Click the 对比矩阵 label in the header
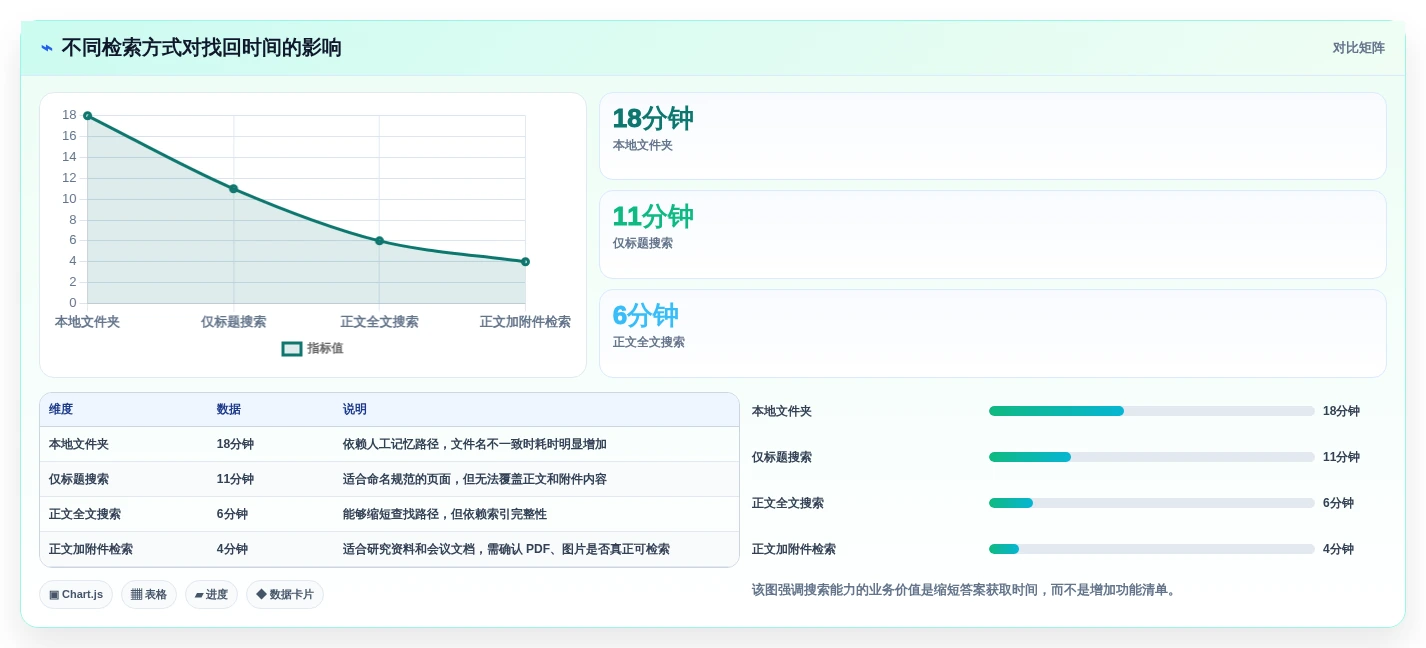Viewport: 1426px width, 648px height. 1358,48
